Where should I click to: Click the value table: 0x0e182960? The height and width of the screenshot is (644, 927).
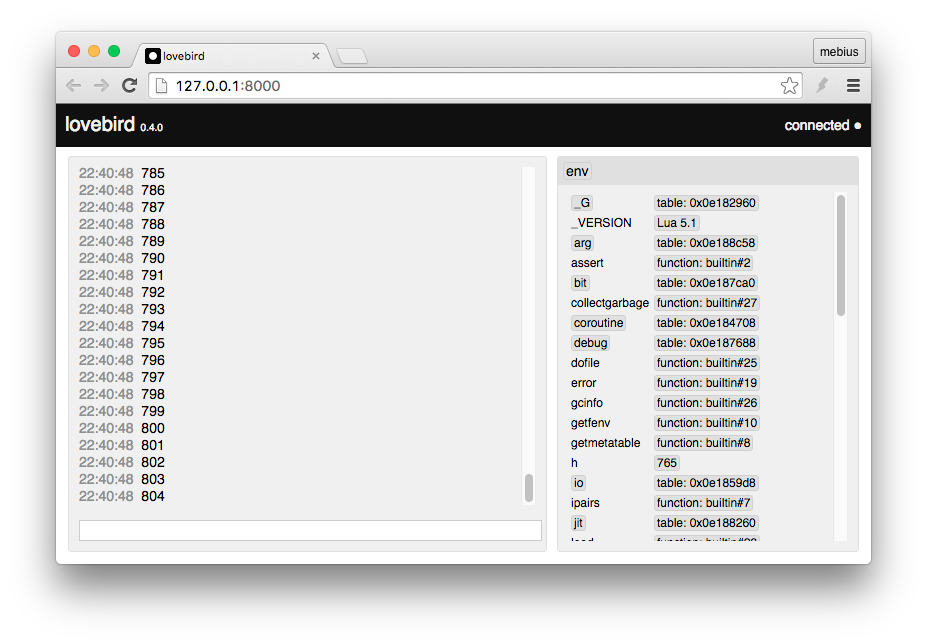click(706, 203)
